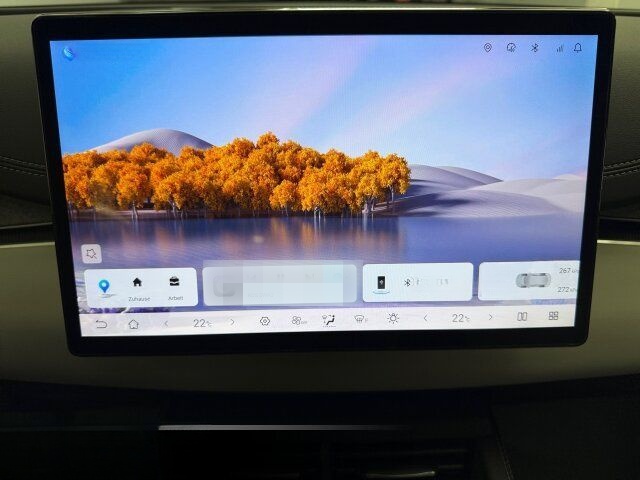
Task: Open notifications bell in status bar
Action: pos(577,48)
